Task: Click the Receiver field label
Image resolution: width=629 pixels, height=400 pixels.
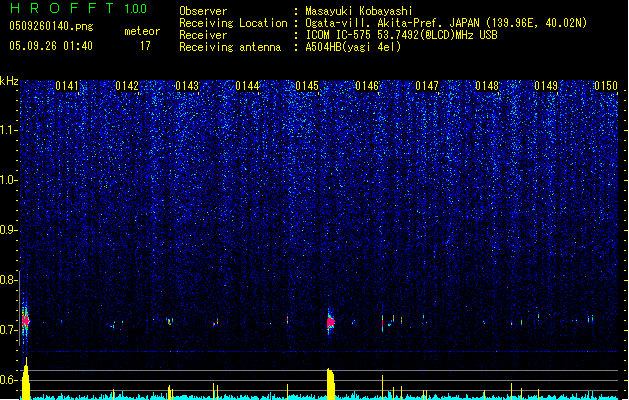Action: [x=203, y=35]
